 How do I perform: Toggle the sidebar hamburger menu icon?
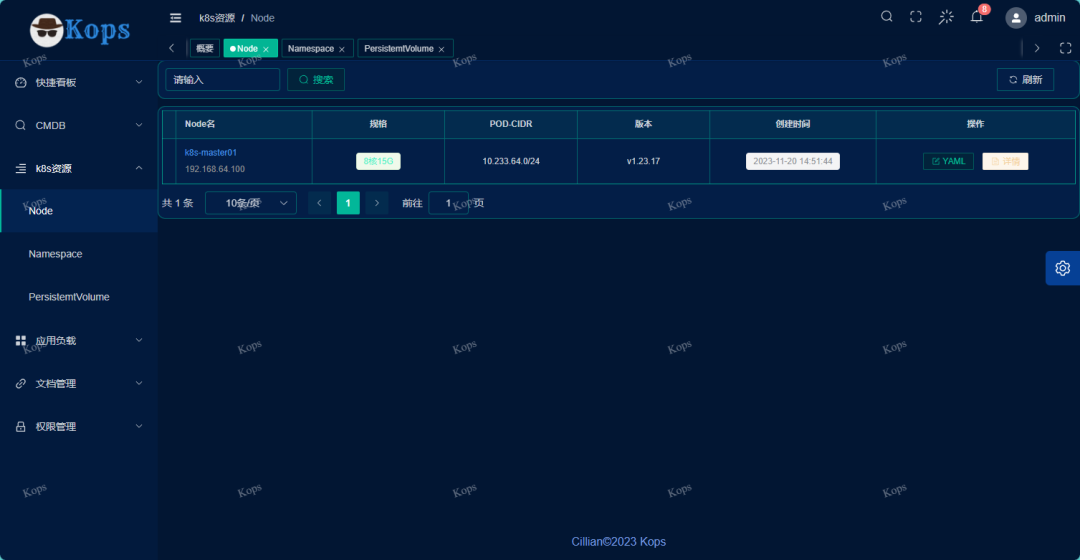(x=176, y=18)
